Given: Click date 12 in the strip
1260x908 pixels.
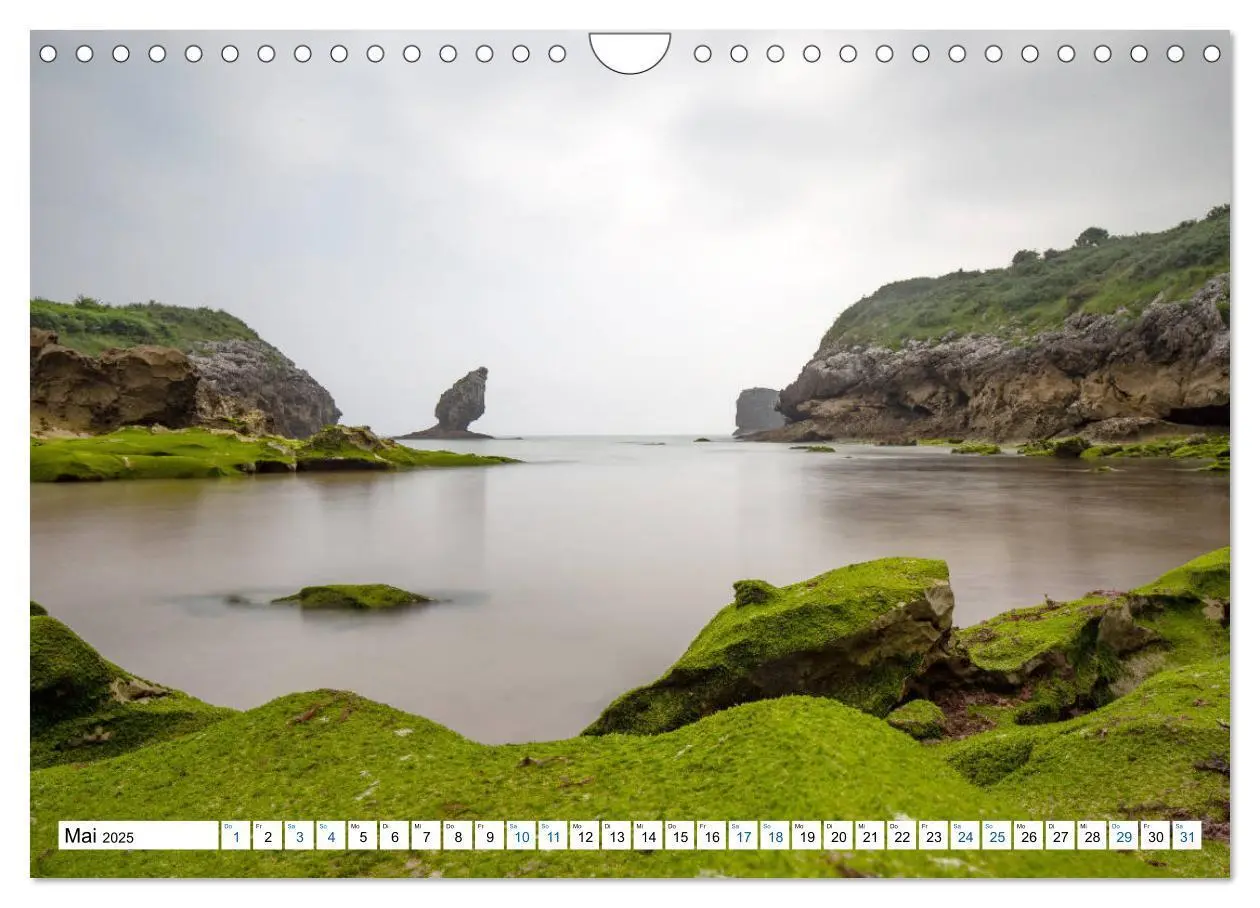Looking at the screenshot, I should click(585, 836).
